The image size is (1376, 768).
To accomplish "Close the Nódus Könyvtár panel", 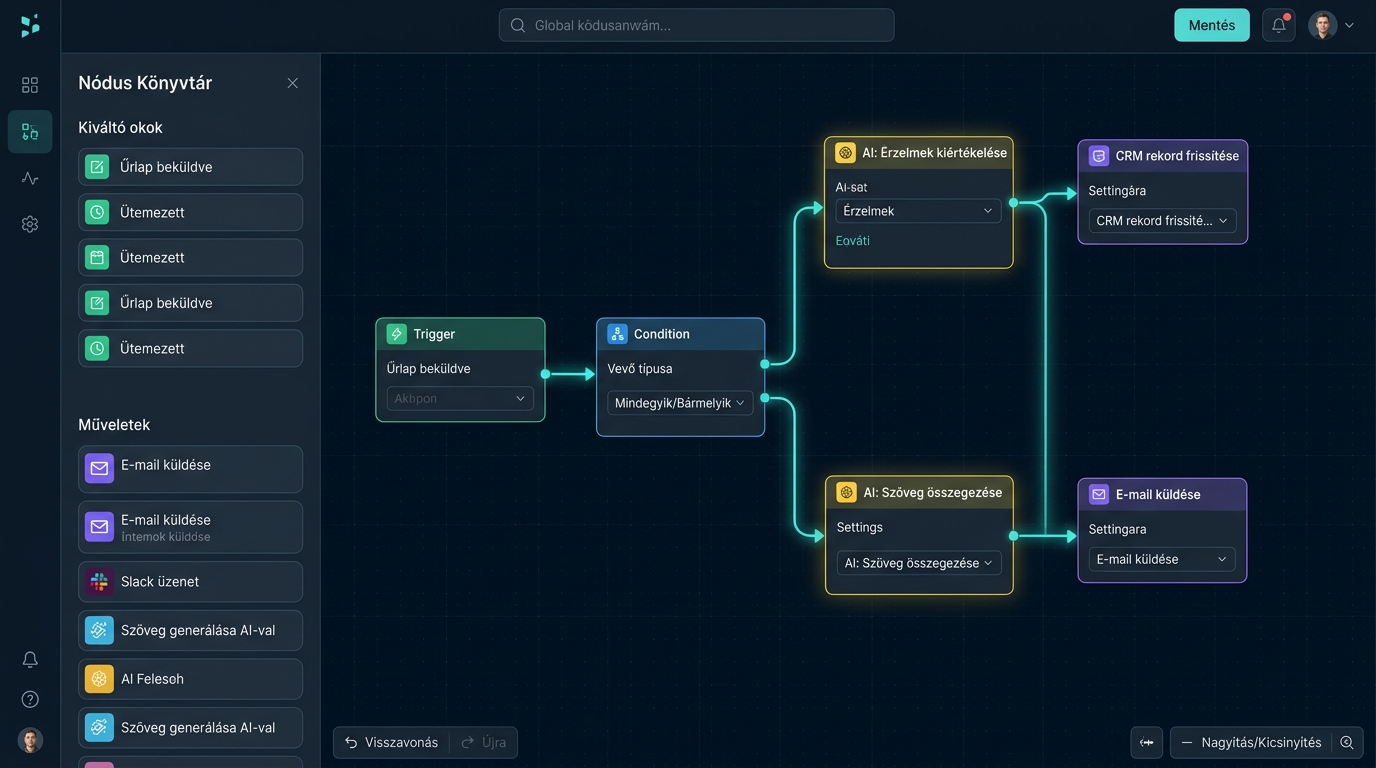I will [292, 83].
